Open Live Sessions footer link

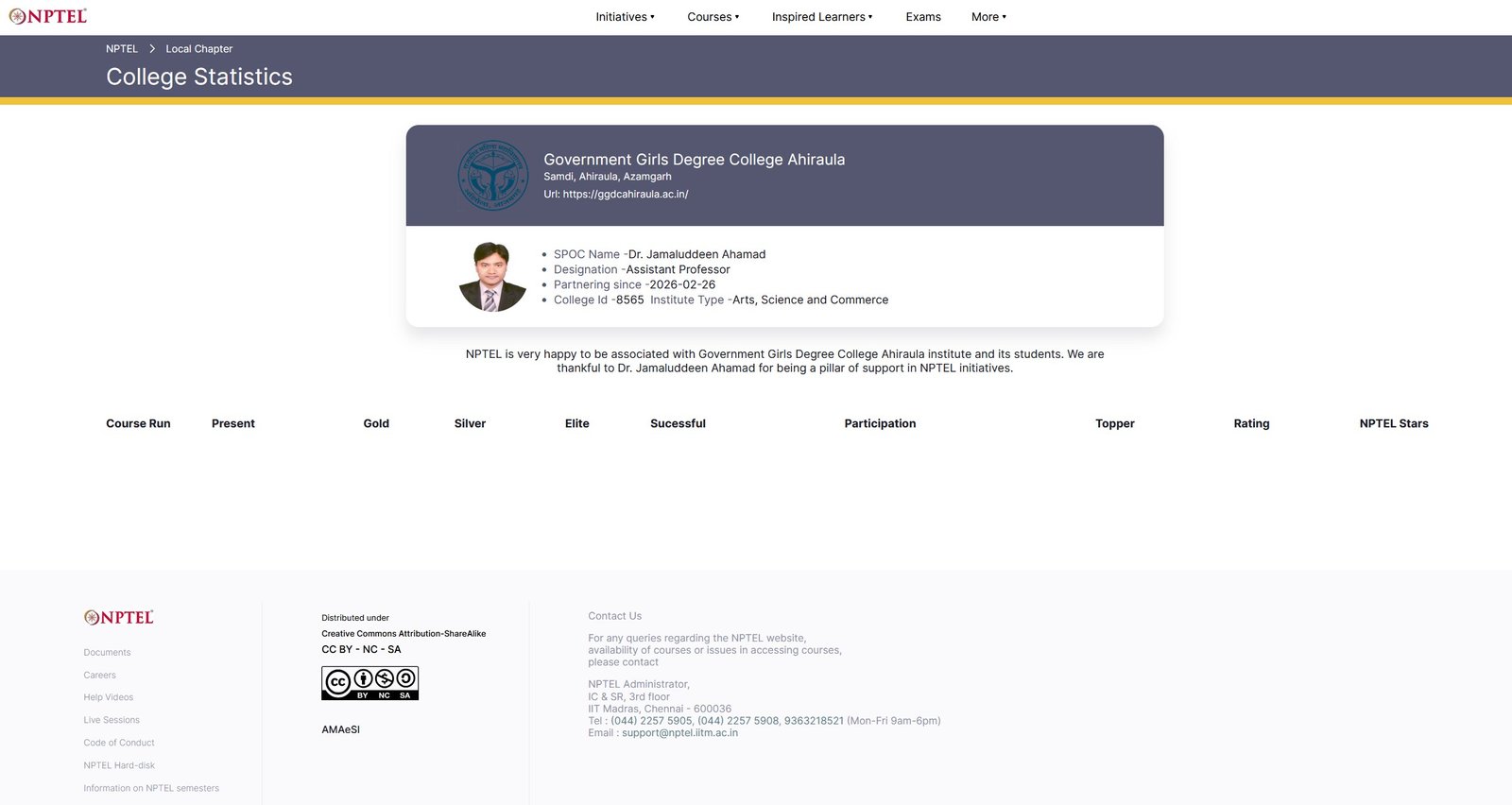(112, 720)
